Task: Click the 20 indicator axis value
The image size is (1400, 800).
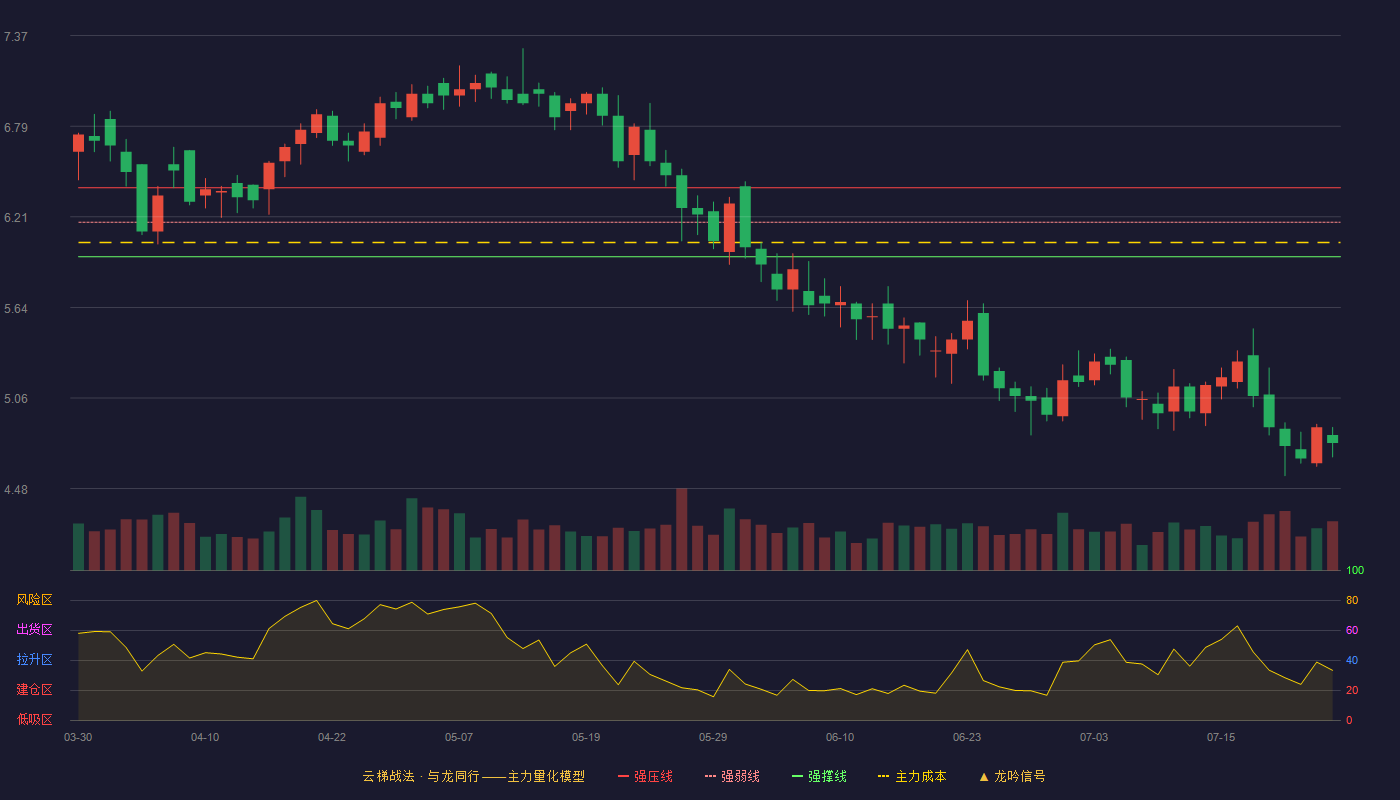Action: (1352, 691)
